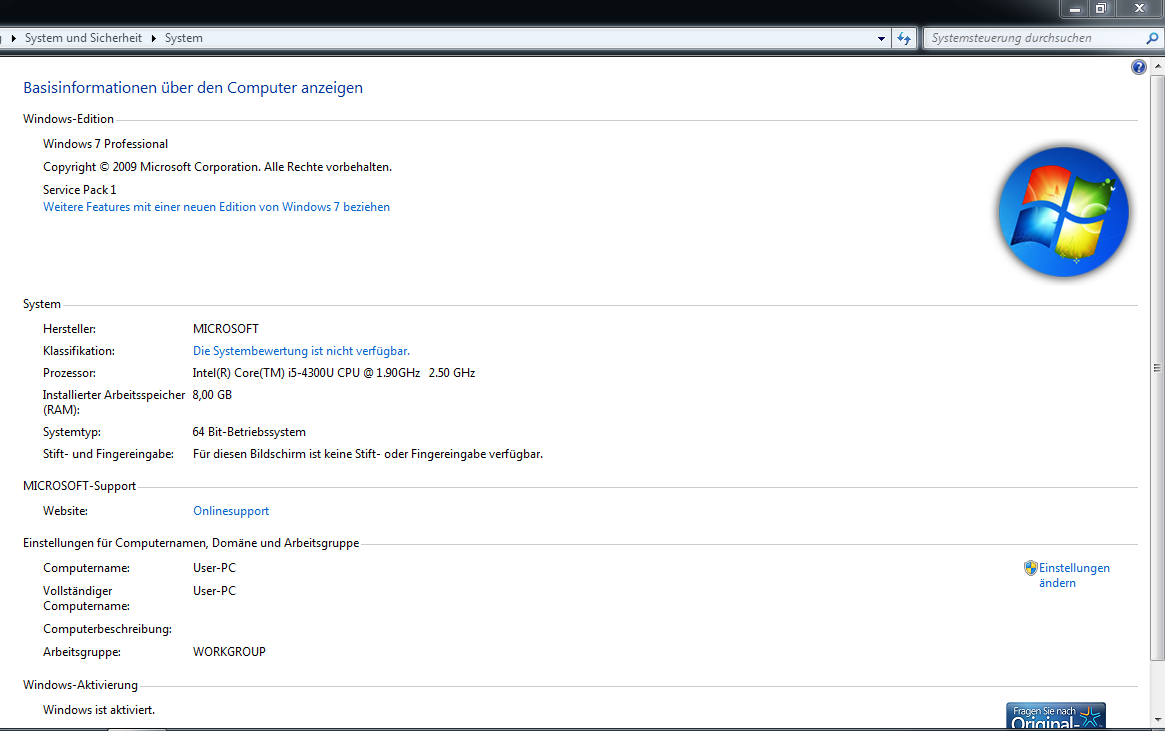The width and height of the screenshot is (1165, 731).
Task: Minimize the System window
Action: point(1074,9)
